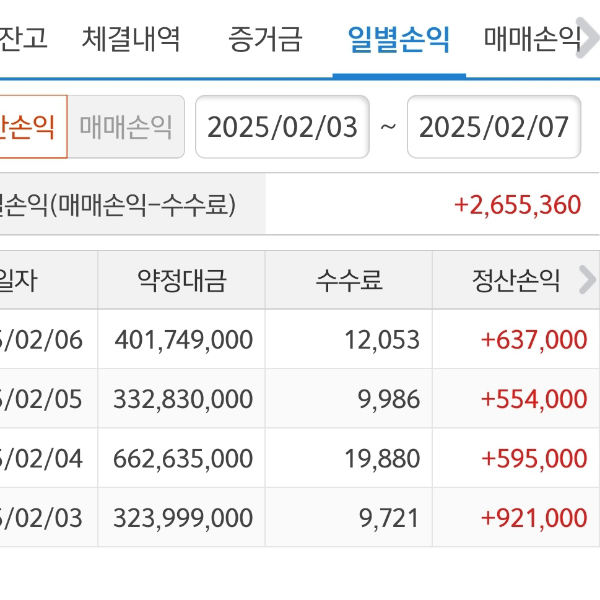
Task: Select the 332,830,000 amount cell for 02/05
Action: (184, 399)
